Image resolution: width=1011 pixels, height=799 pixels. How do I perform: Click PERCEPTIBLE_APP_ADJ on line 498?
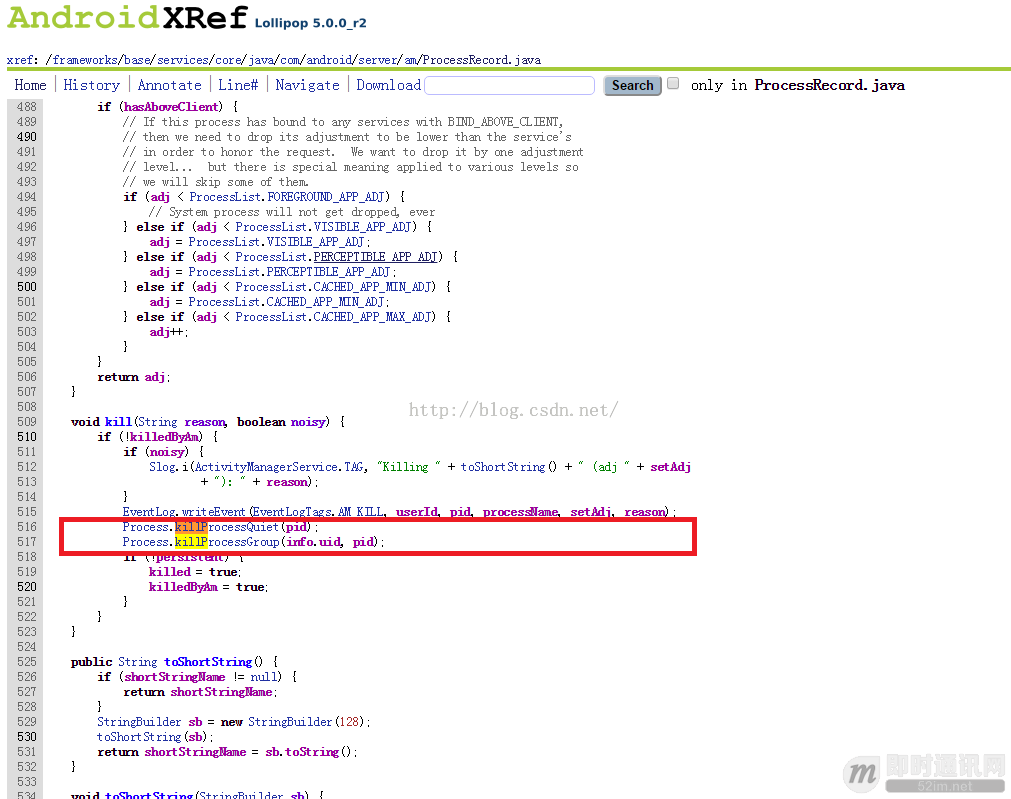375,257
